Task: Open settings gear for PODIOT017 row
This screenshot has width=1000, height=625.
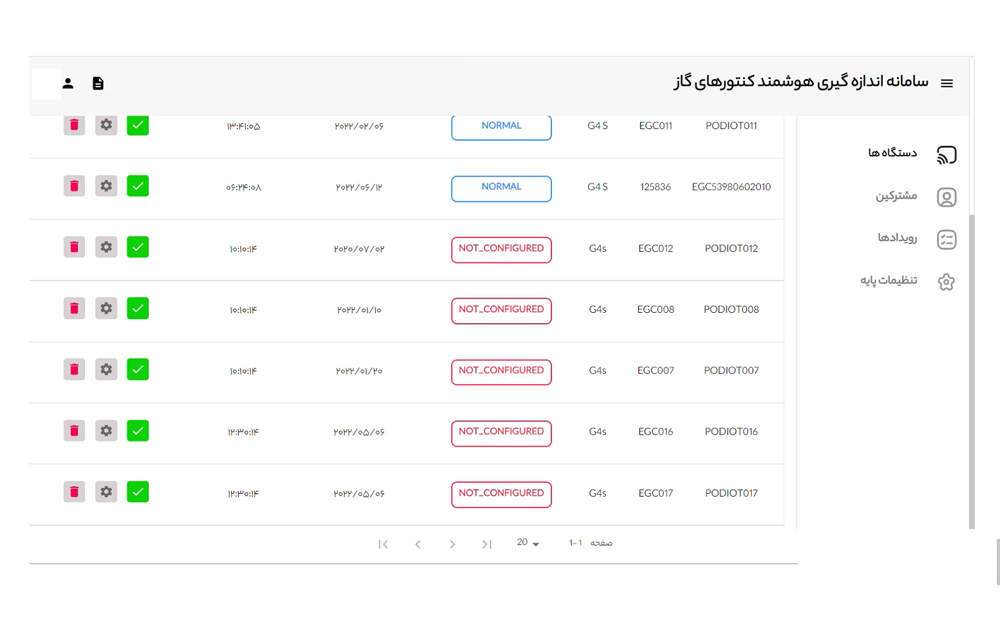Action: click(x=106, y=492)
